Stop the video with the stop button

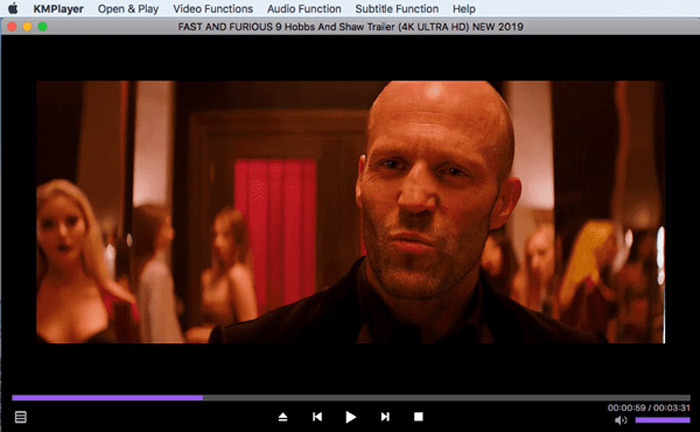[x=418, y=416]
